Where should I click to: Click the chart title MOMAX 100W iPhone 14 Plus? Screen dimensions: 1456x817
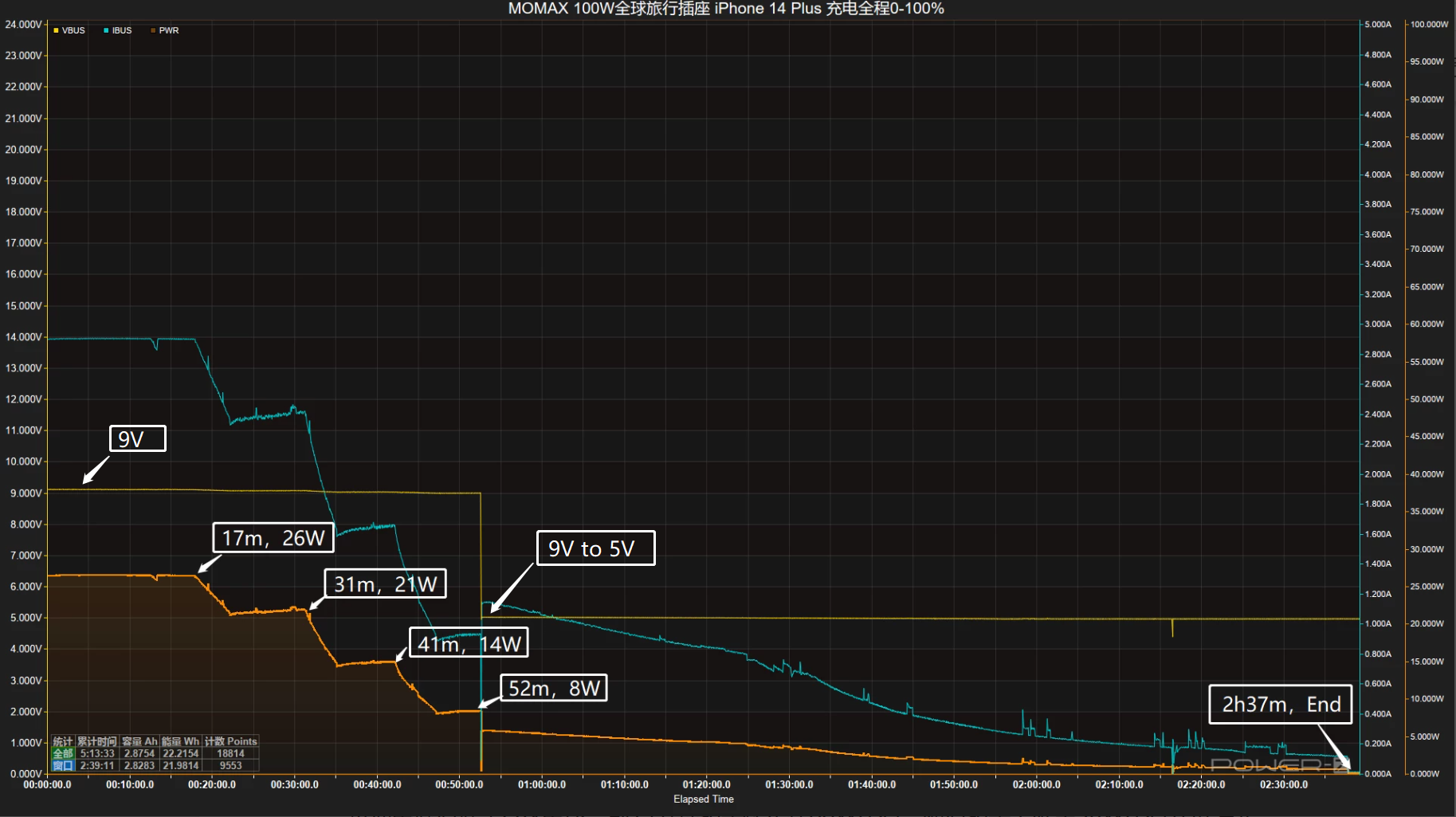pos(726,9)
